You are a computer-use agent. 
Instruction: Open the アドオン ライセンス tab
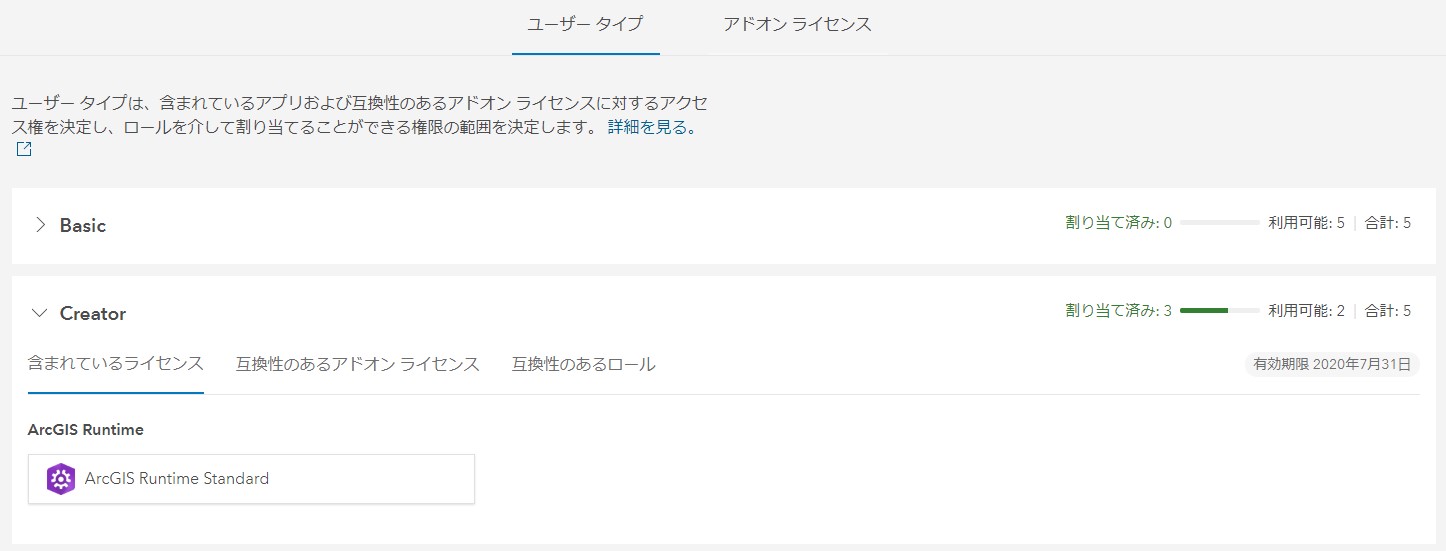pyautogui.click(x=797, y=24)
